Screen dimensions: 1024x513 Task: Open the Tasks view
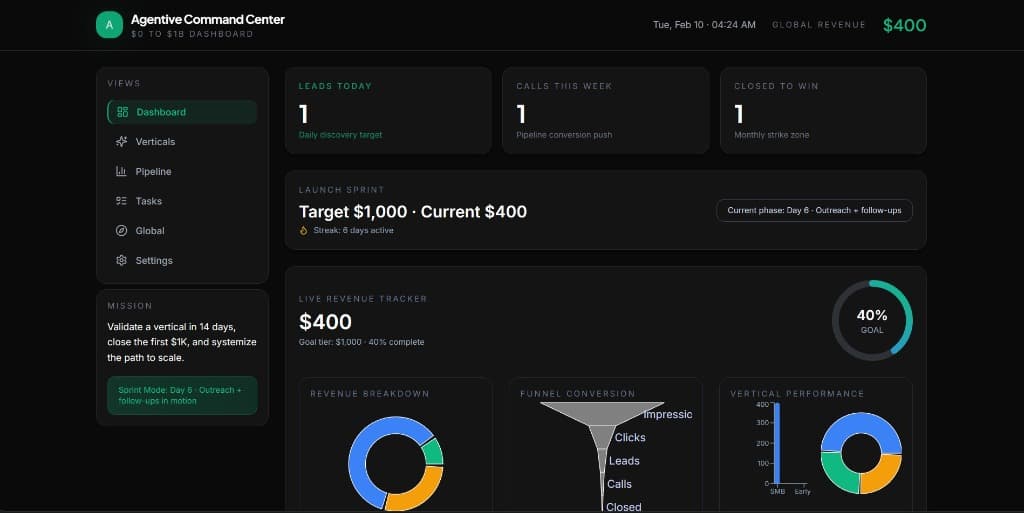(148, 201)
